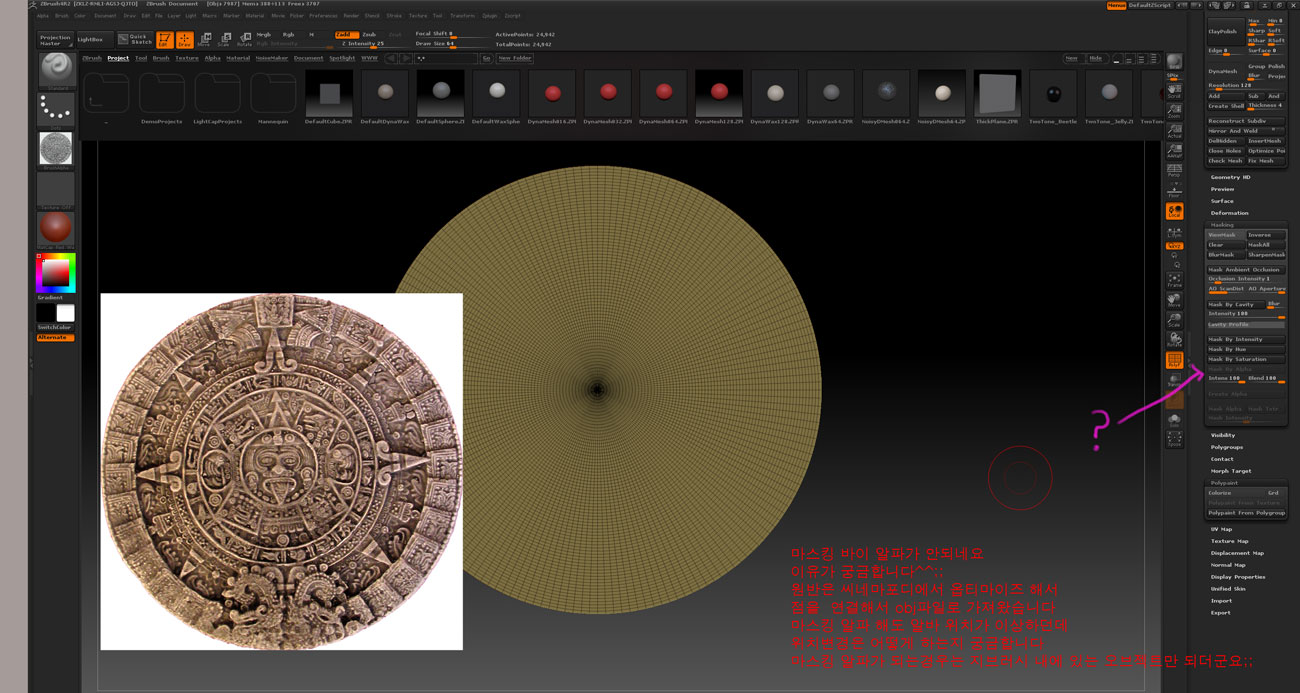Open the Preferences menu
Image resolution: width=1300 pixels, height=693 pixels.
click(x=323, y=16)
